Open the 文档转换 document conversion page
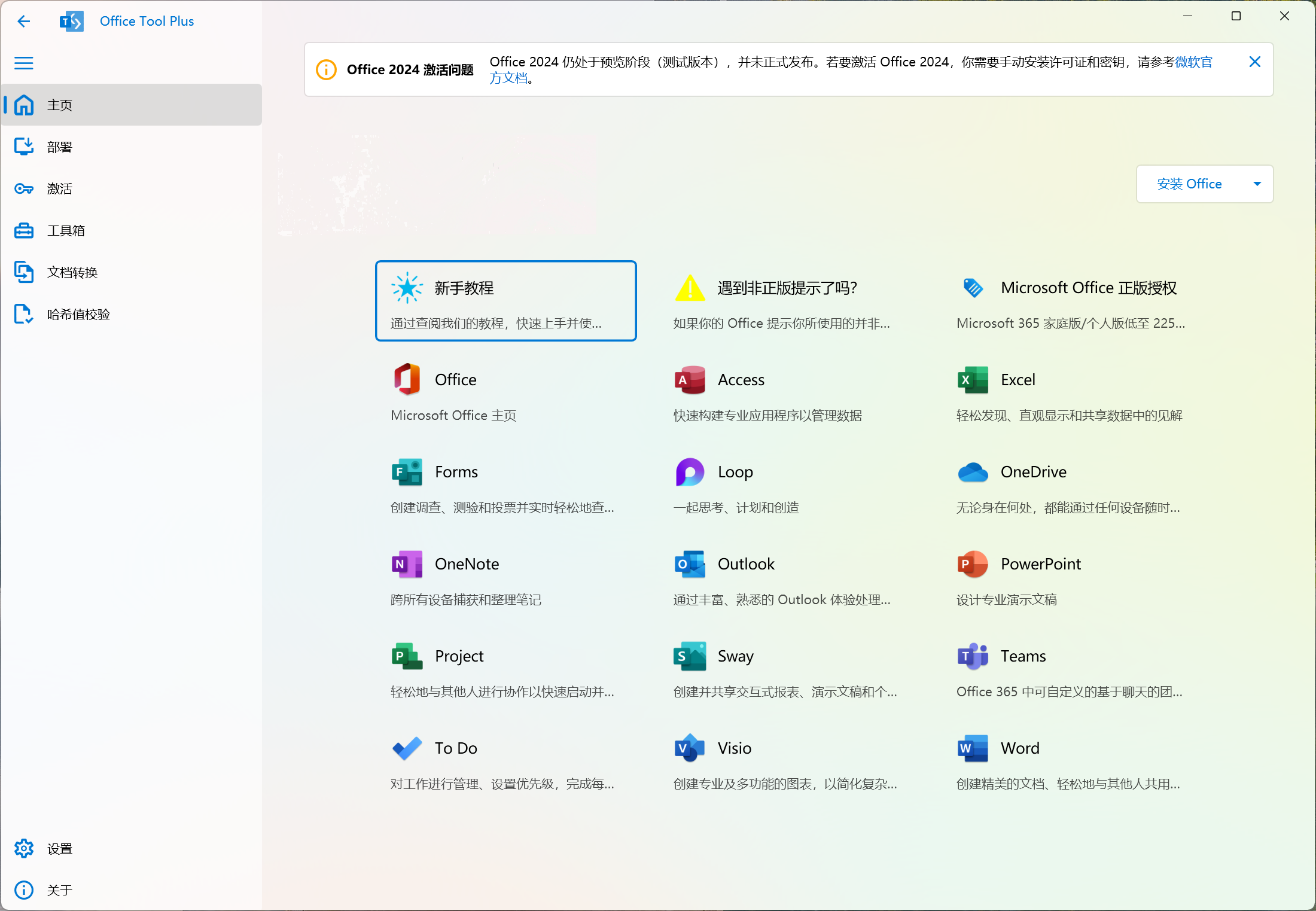Image resolution: width=1316 pixels, height=911 pixels. click(132, 272)
